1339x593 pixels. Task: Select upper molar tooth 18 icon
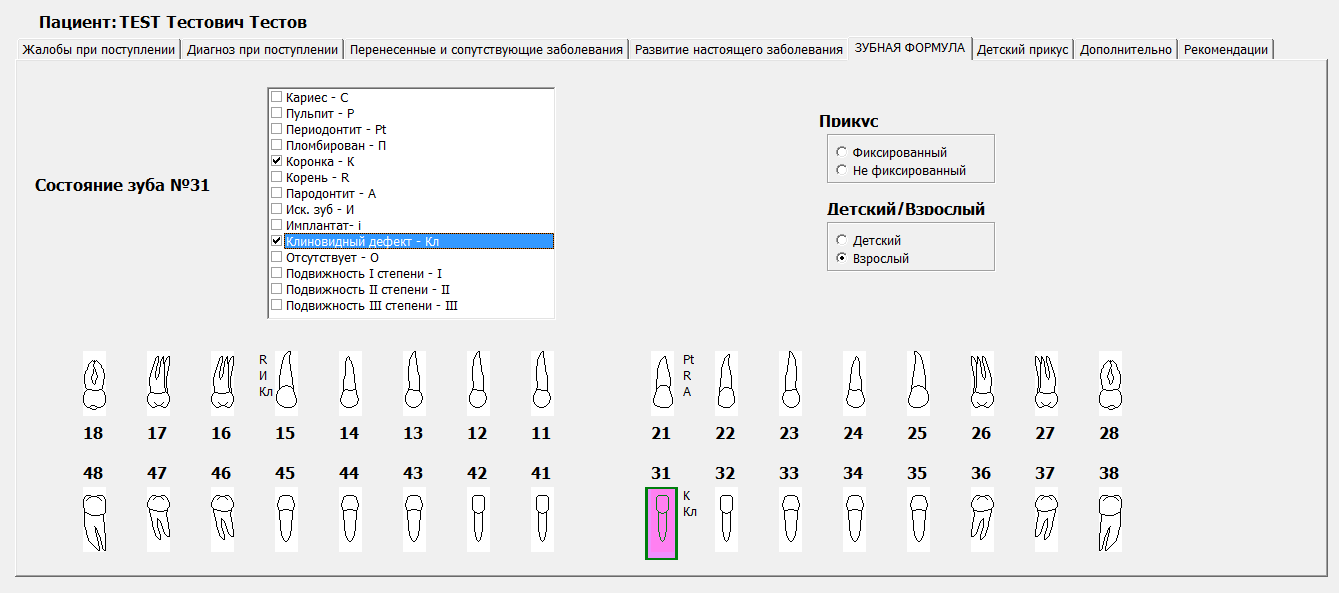pos(93,385)
